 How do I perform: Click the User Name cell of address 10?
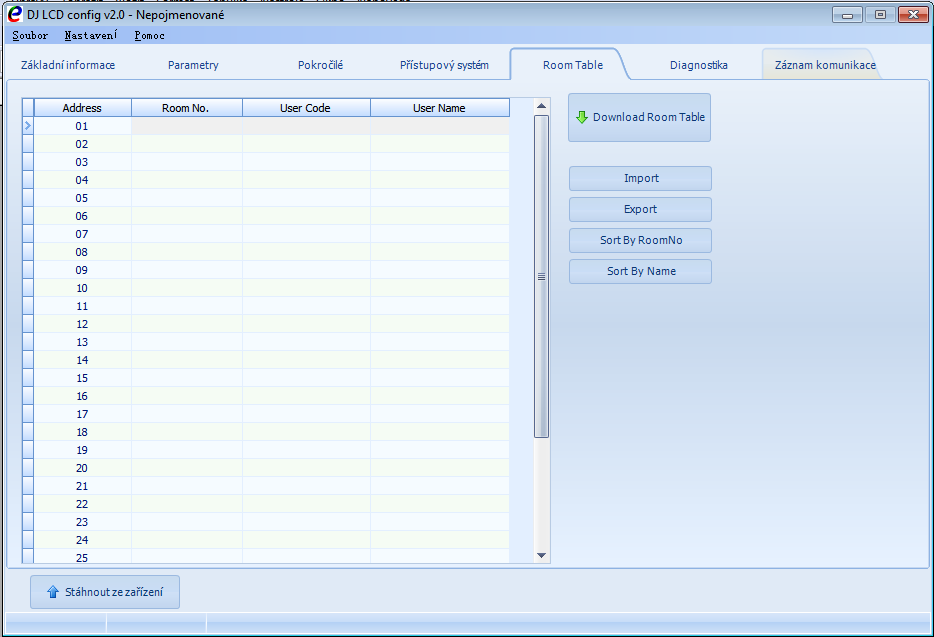(440, 288)
